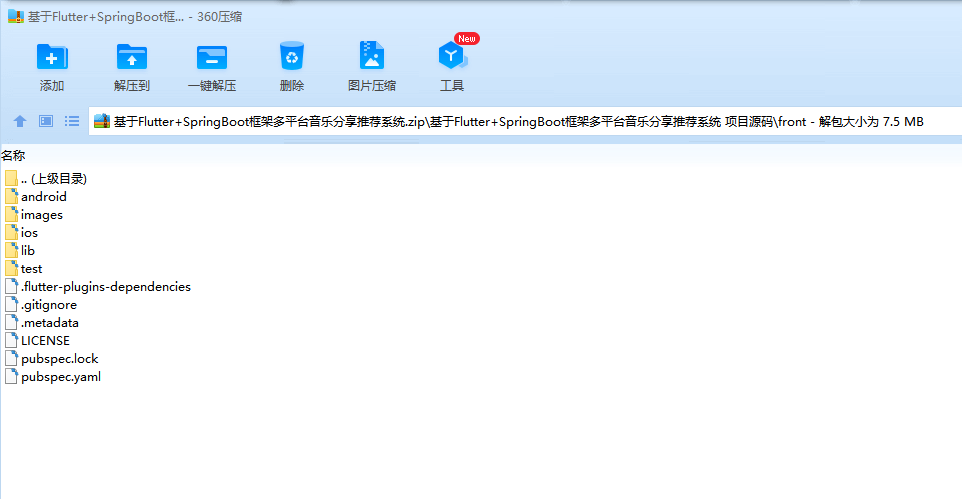
Task: Click the 360压缩 app icon in title bar
Action: [15, 16]
